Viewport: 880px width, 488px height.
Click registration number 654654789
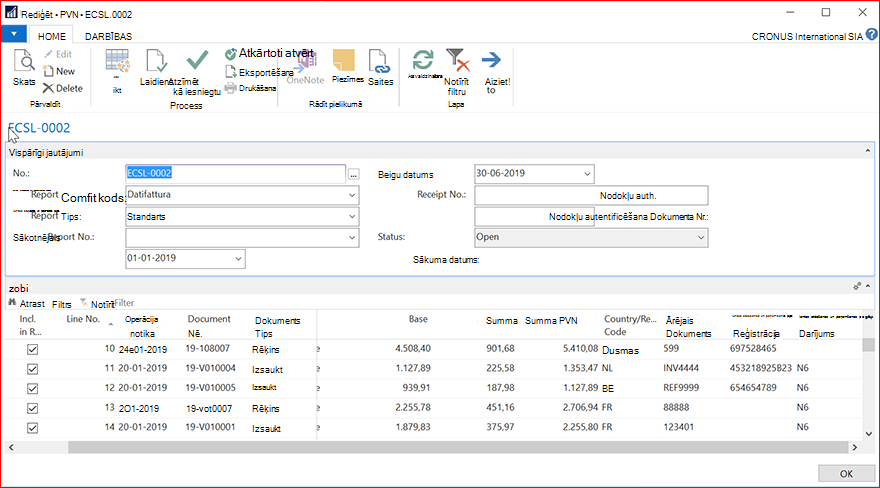753,388
